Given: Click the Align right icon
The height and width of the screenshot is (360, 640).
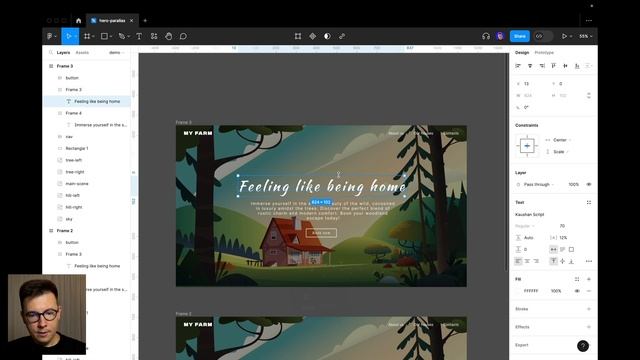Looking at the screenshot, I should (x=542, y=66).
